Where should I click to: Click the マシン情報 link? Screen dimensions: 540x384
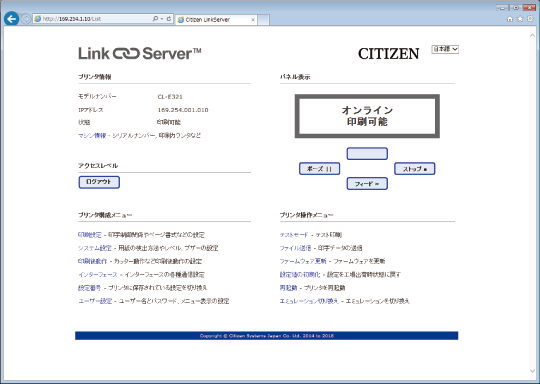(92, 136)
